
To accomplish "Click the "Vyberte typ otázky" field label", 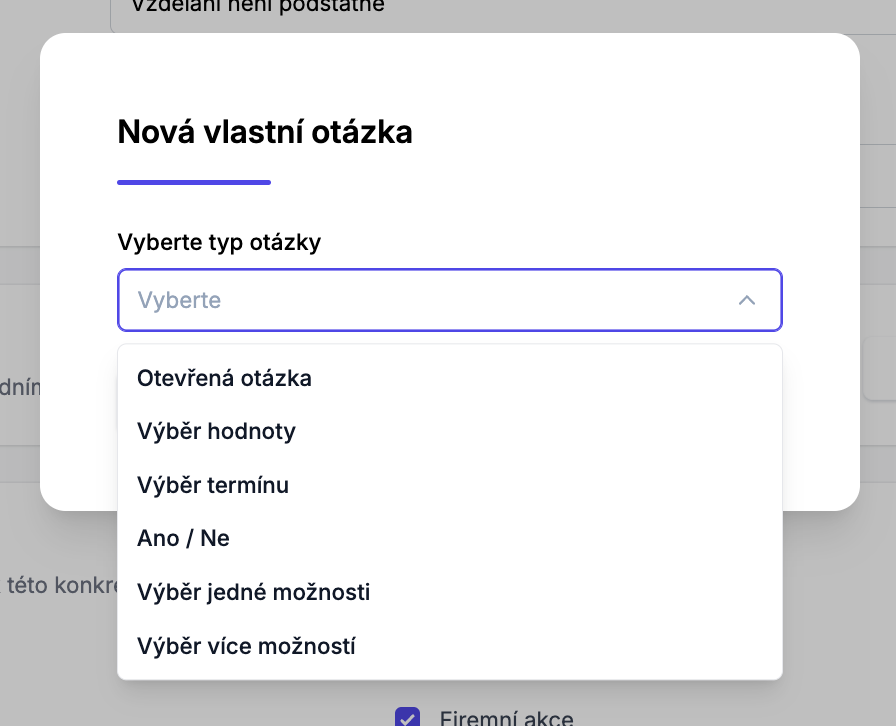I will pos(219,242).
